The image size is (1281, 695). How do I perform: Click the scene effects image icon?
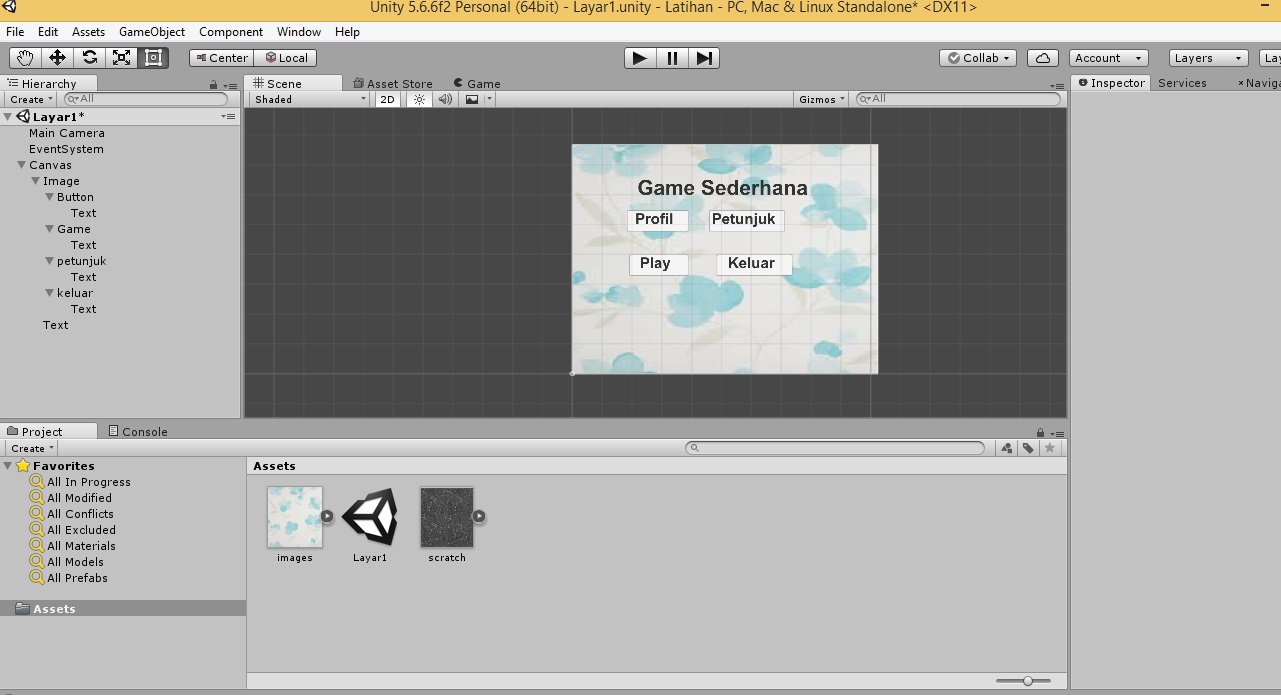472,99
